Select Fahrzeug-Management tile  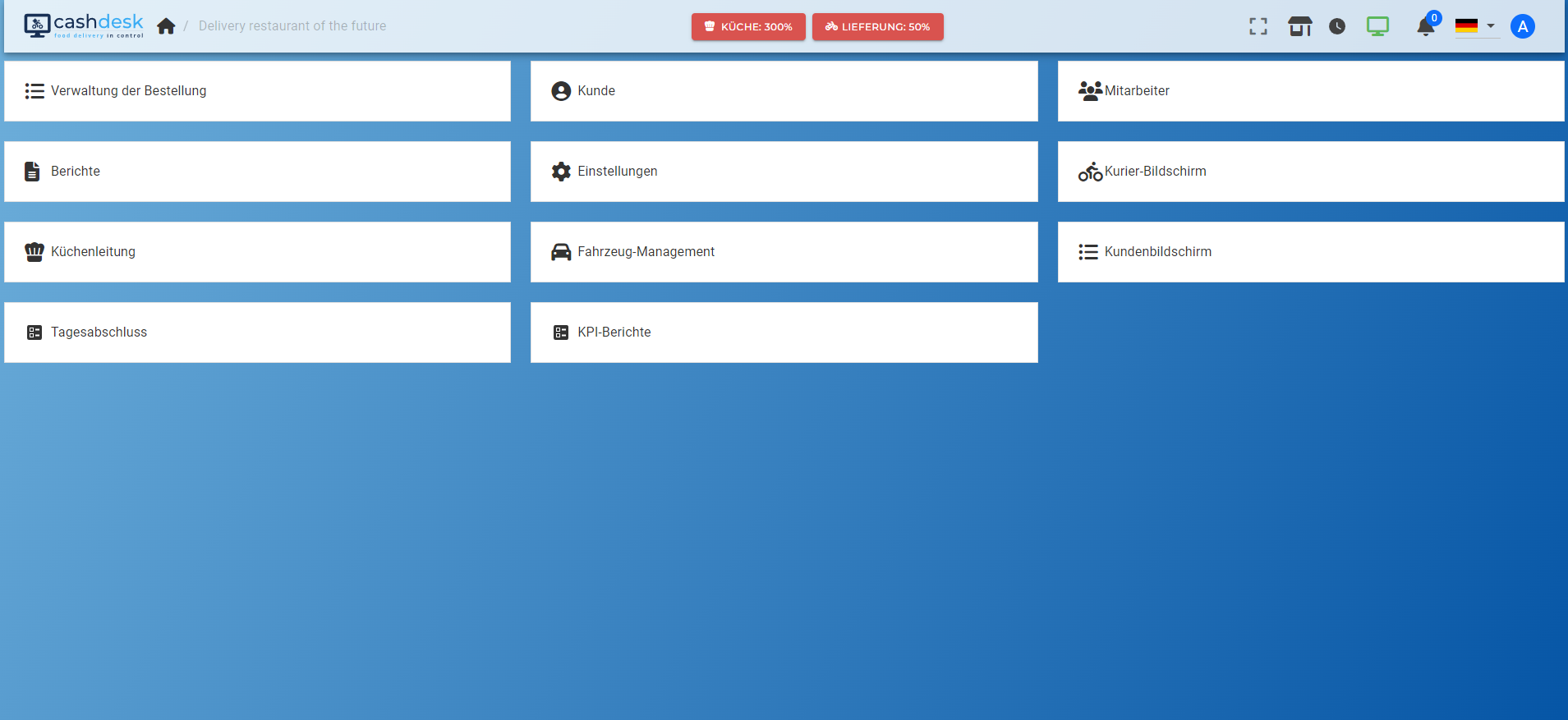(x=784, y=252)
